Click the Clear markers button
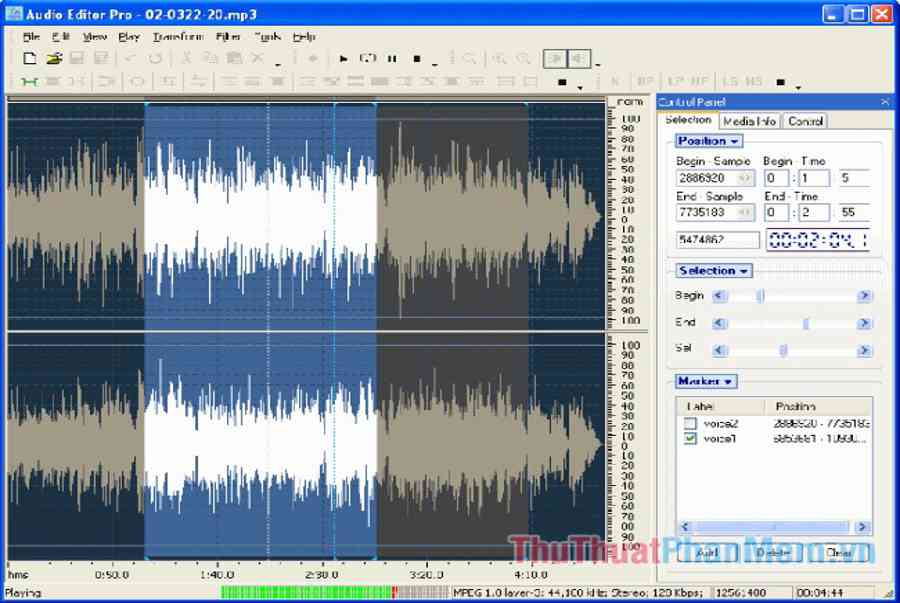This screenshot has width=900, height=603. (838, 552)
